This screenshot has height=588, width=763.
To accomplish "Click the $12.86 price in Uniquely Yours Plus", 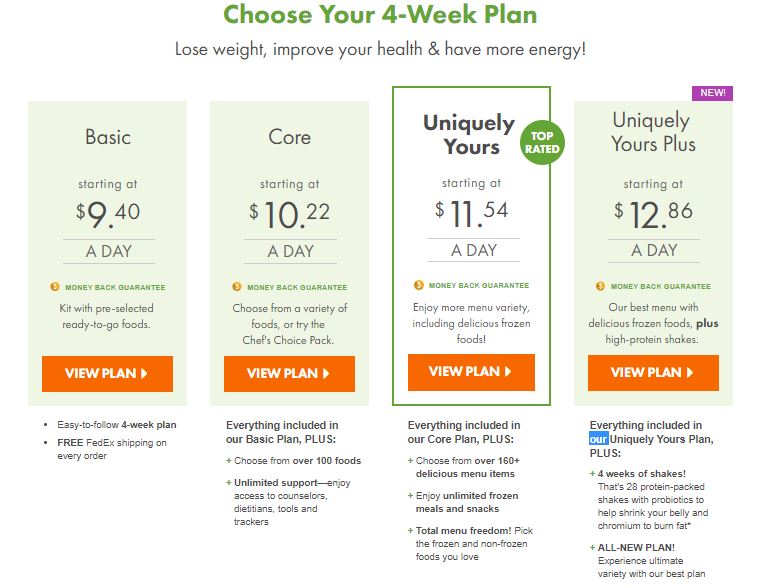I will coord(653,214).
